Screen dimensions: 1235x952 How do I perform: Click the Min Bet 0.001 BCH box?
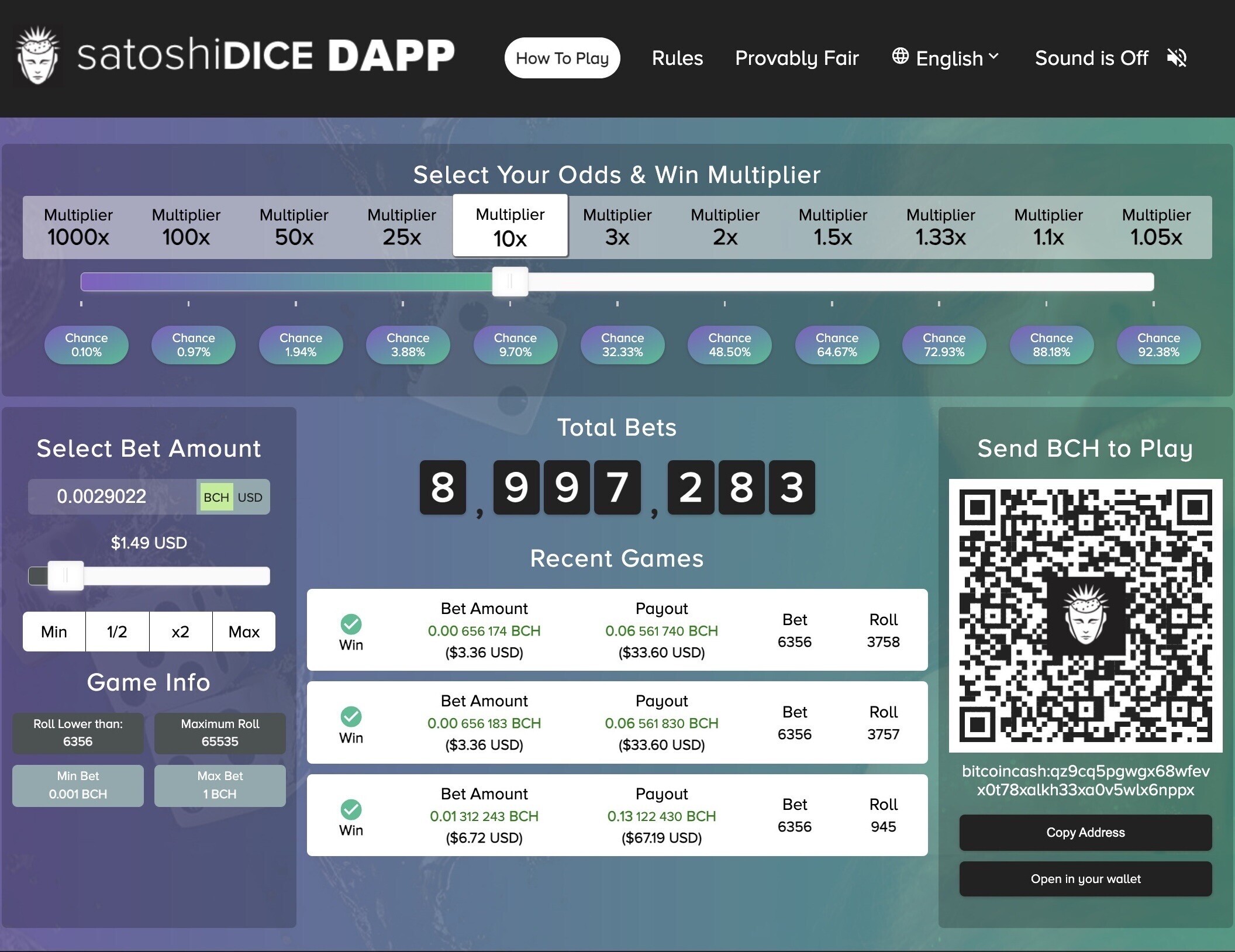[x=78, y=785]
